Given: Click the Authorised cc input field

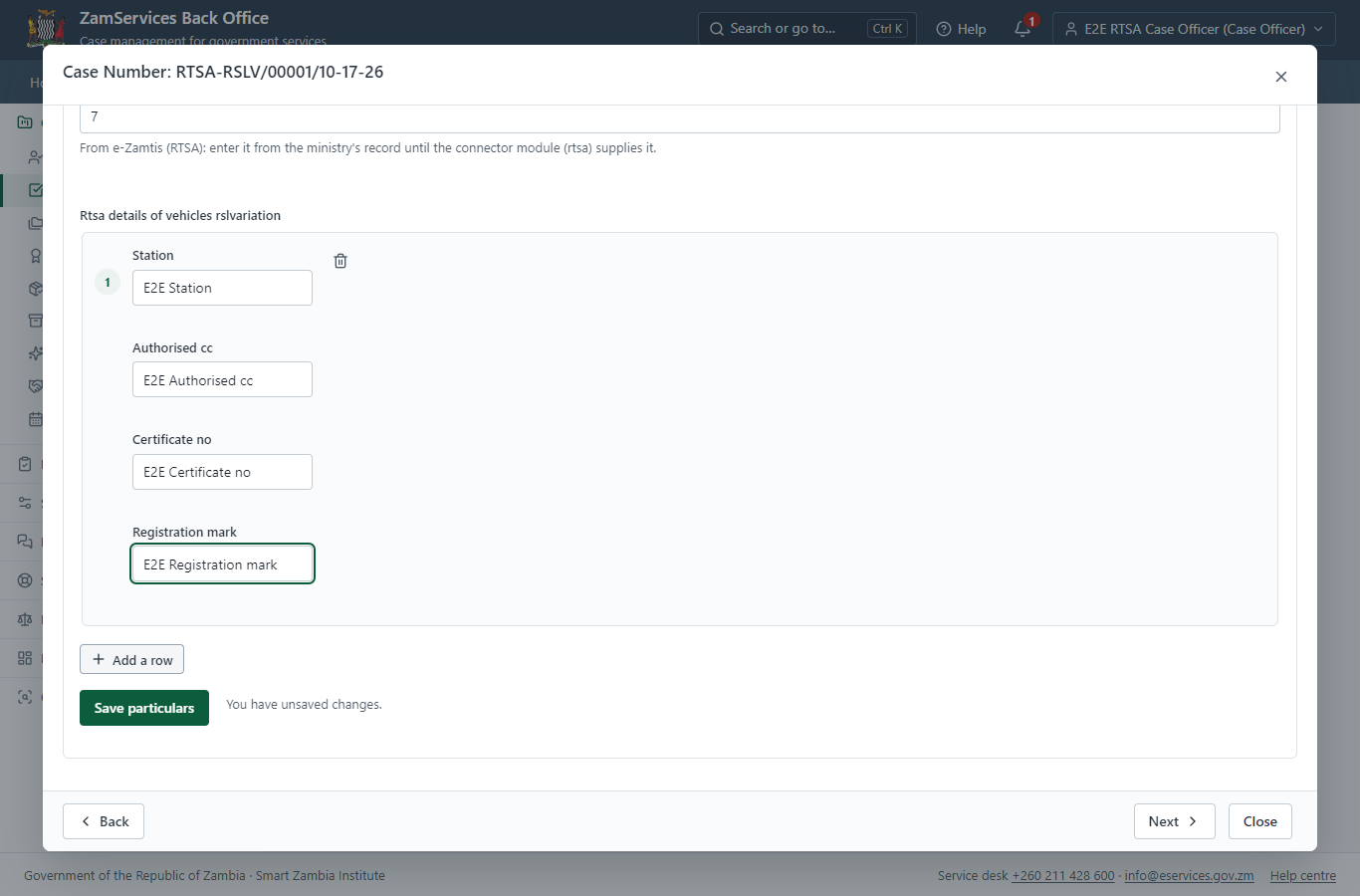Looking at the screenshot, I should tap(222, 380).
